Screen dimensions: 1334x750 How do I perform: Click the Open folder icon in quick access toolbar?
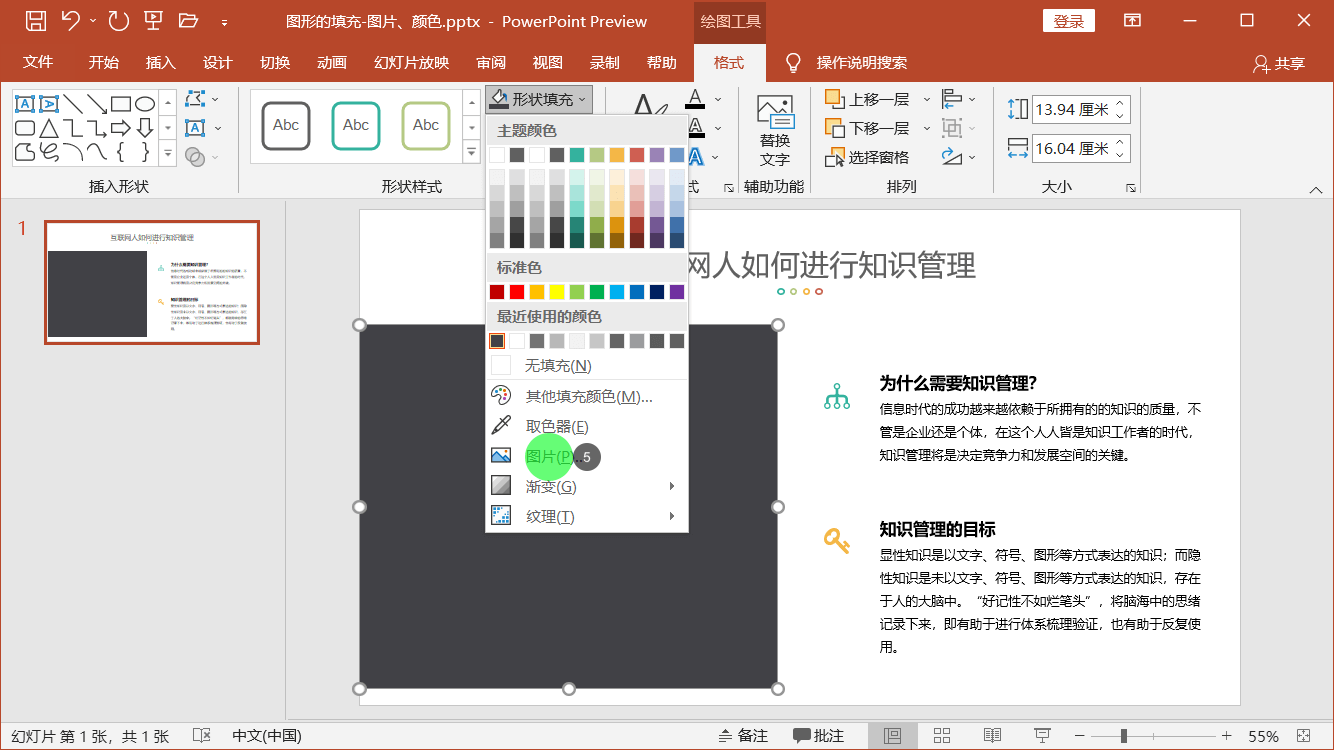(188, 20)
